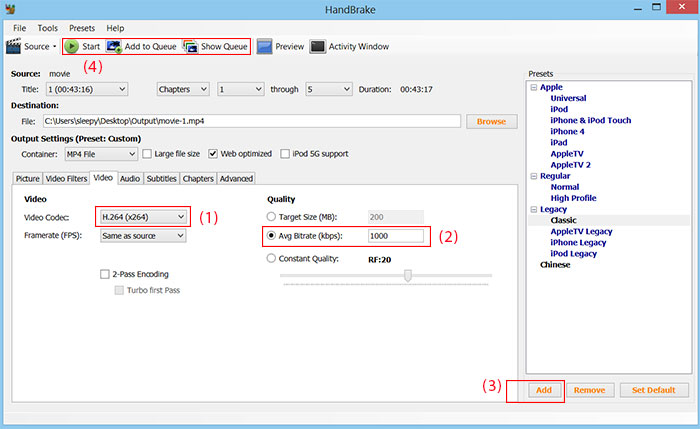
Task: Open the Show Queue icon
Action: (190, 46)
